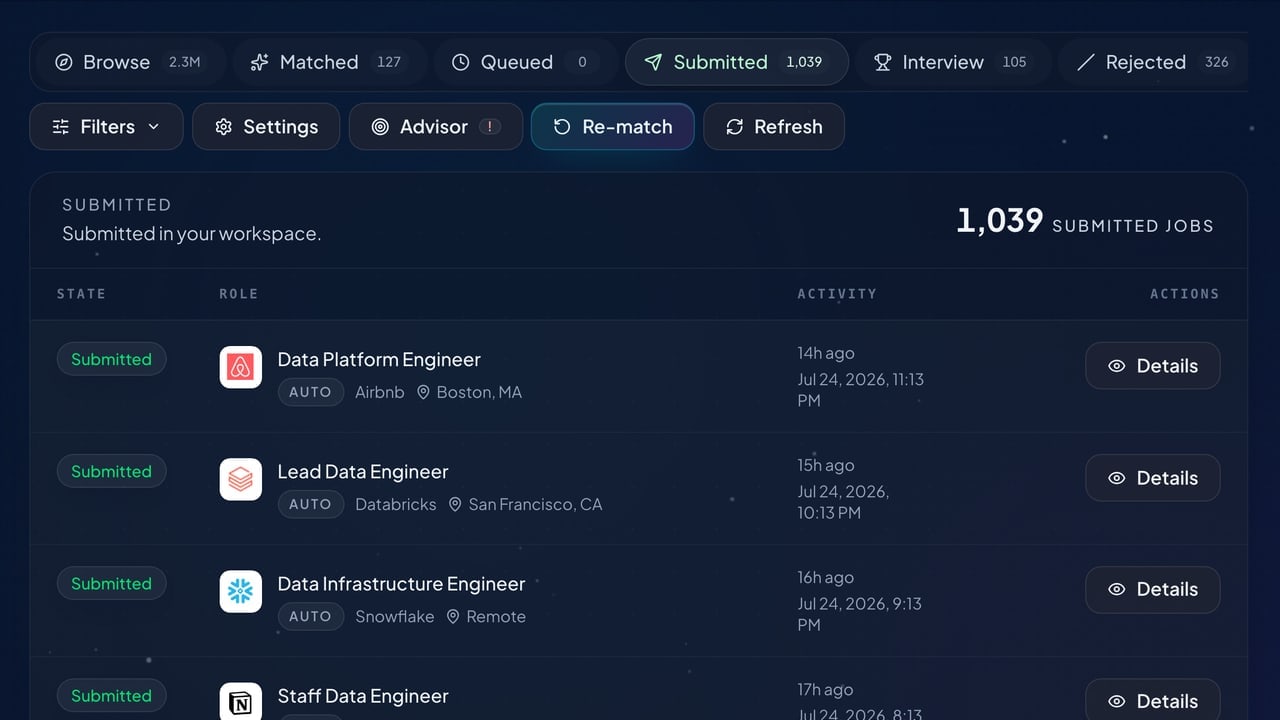View Details for Data Platform Engineer
Screen dimensions: 1280x720
(1153, 366)
